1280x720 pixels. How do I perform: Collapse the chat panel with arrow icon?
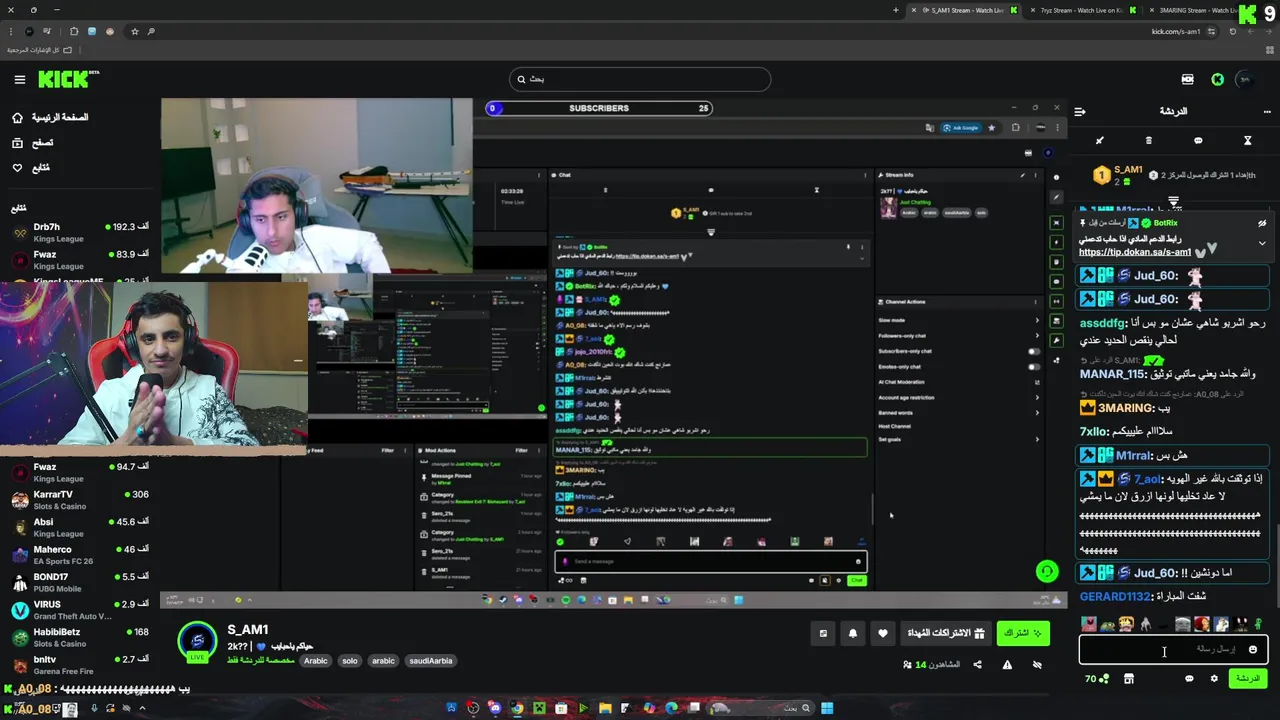pyautogui.click(x=1080, y=111)
